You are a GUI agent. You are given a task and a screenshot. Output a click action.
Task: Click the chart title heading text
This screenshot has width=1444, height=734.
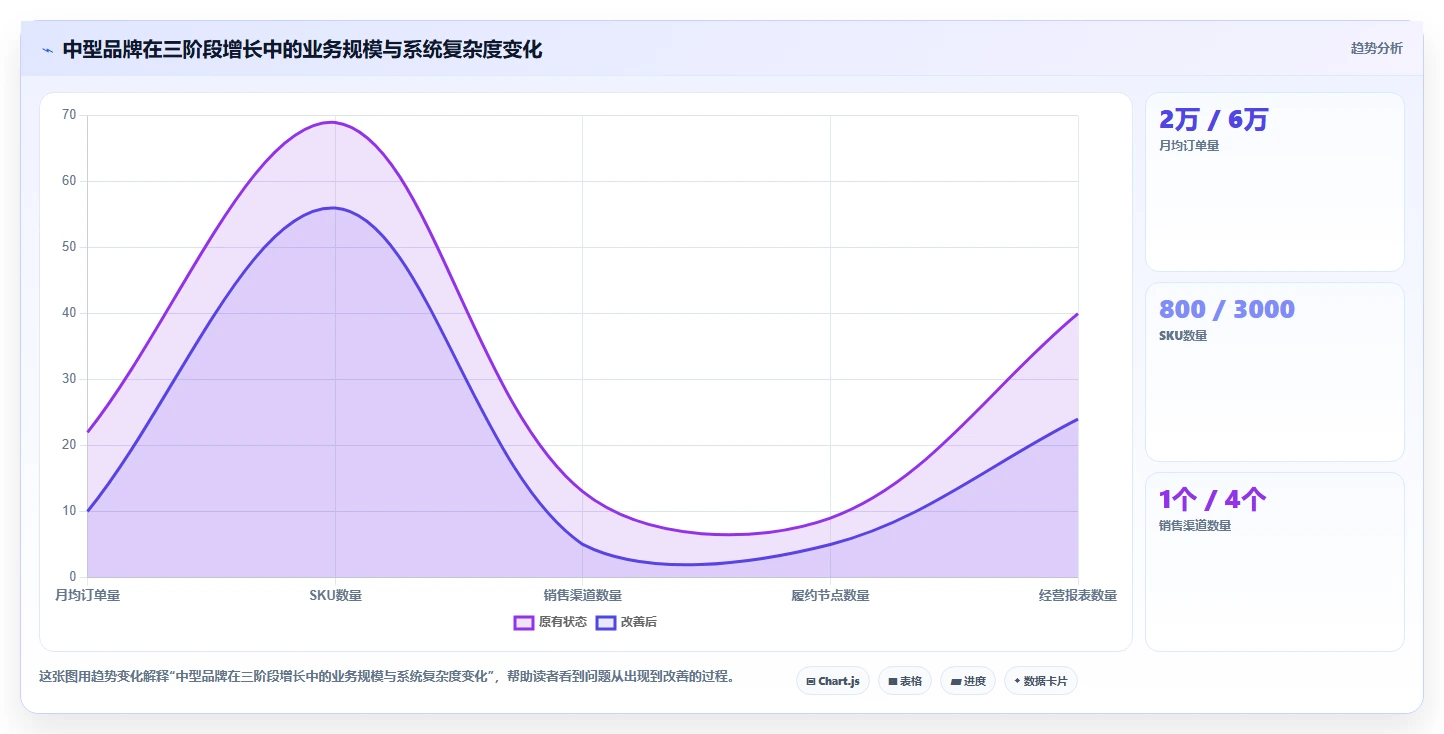302,49
